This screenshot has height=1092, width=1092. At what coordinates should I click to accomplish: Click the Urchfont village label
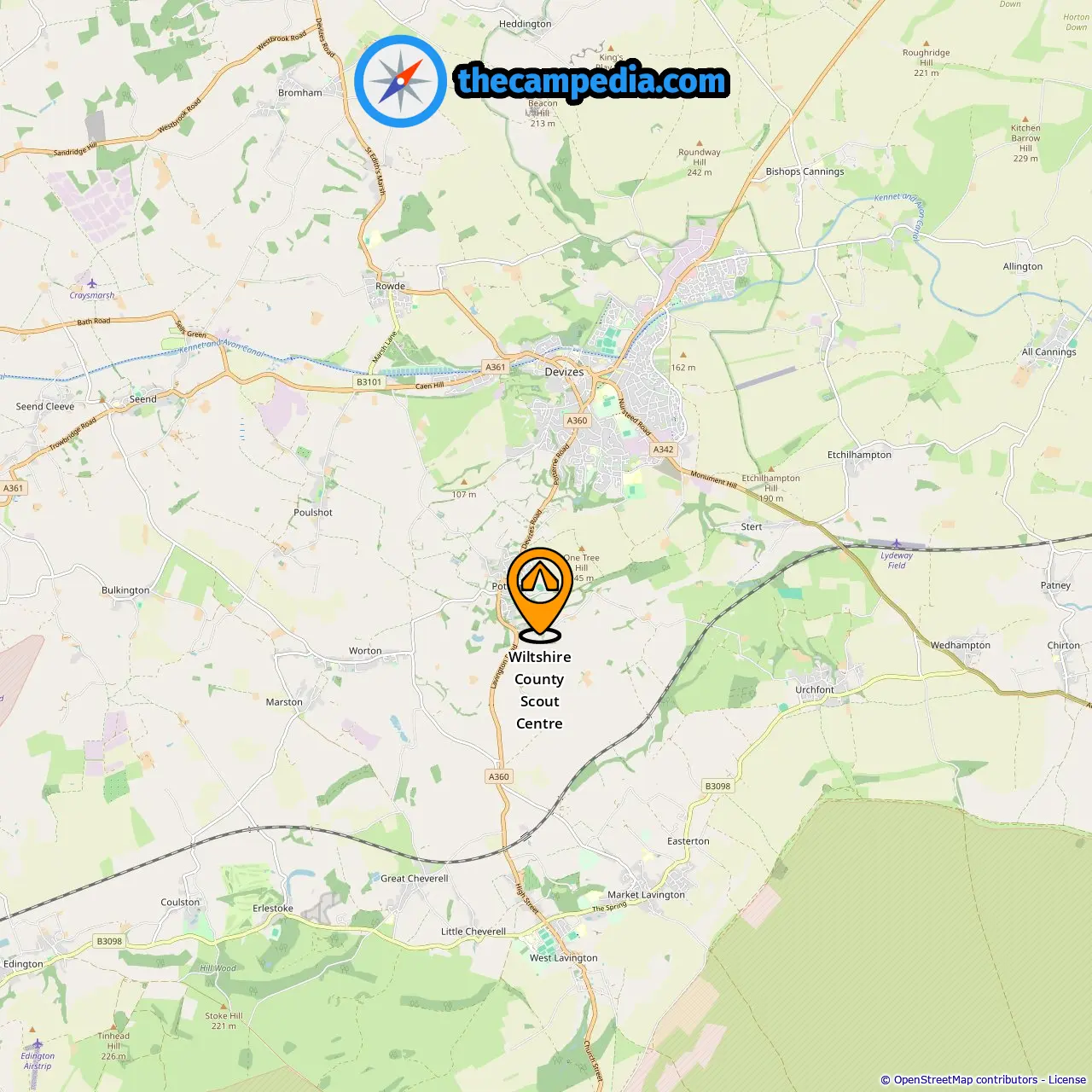tap(815, 690)
